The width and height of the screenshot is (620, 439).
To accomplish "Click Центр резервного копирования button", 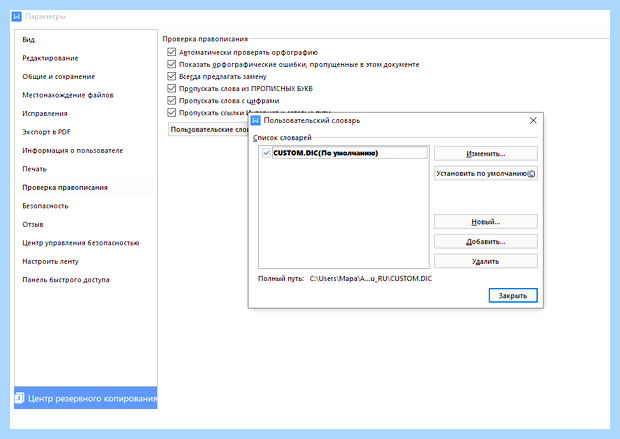I will coord(85,398).
